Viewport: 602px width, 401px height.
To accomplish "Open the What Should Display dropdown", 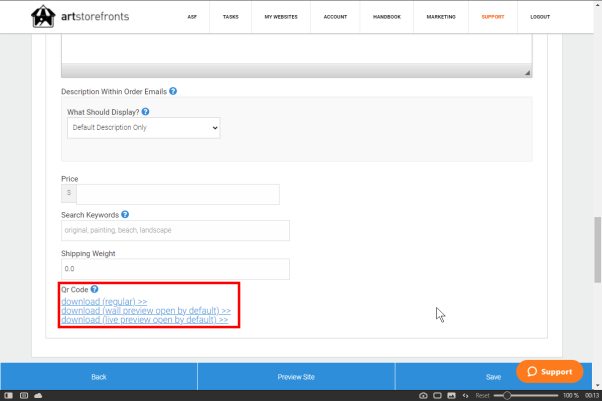I will click(x=143, y=128).
